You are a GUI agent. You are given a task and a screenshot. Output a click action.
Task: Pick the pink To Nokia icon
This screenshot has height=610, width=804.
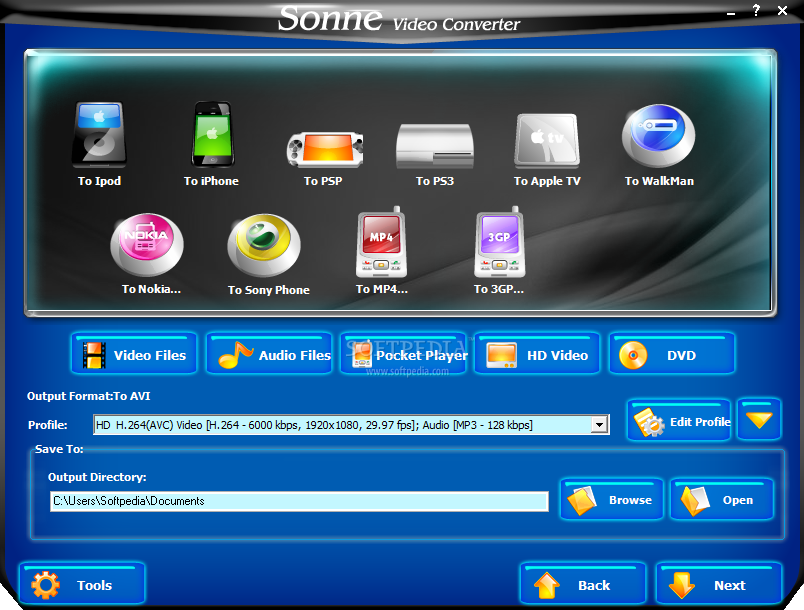(147, 245)
